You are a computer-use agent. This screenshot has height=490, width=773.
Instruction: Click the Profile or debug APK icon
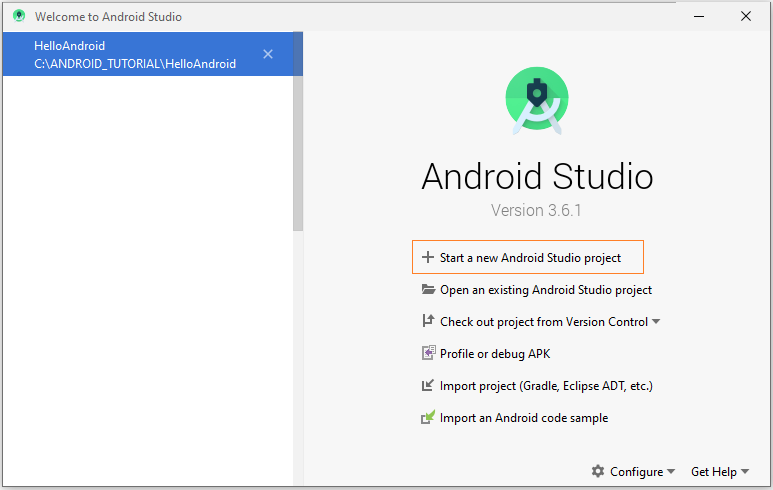tap(428, 353)
